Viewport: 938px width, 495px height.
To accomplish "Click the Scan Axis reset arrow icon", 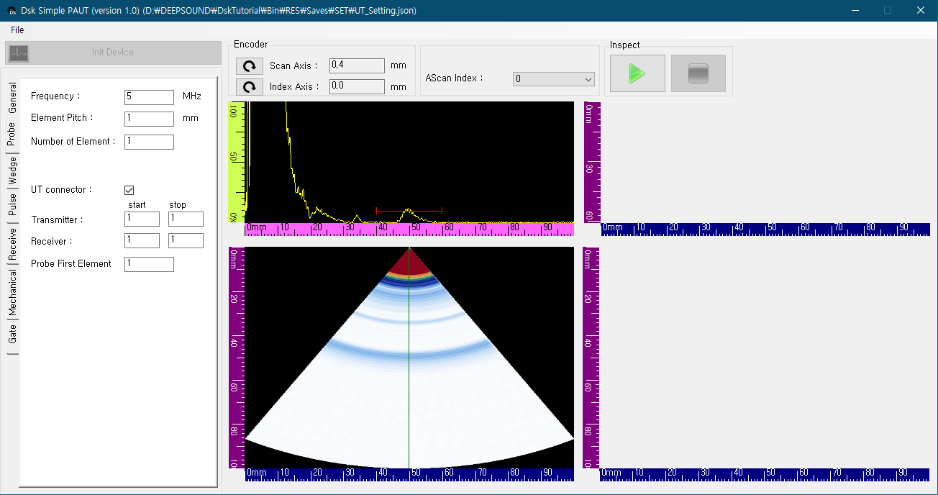I will (x=249, y=66).
